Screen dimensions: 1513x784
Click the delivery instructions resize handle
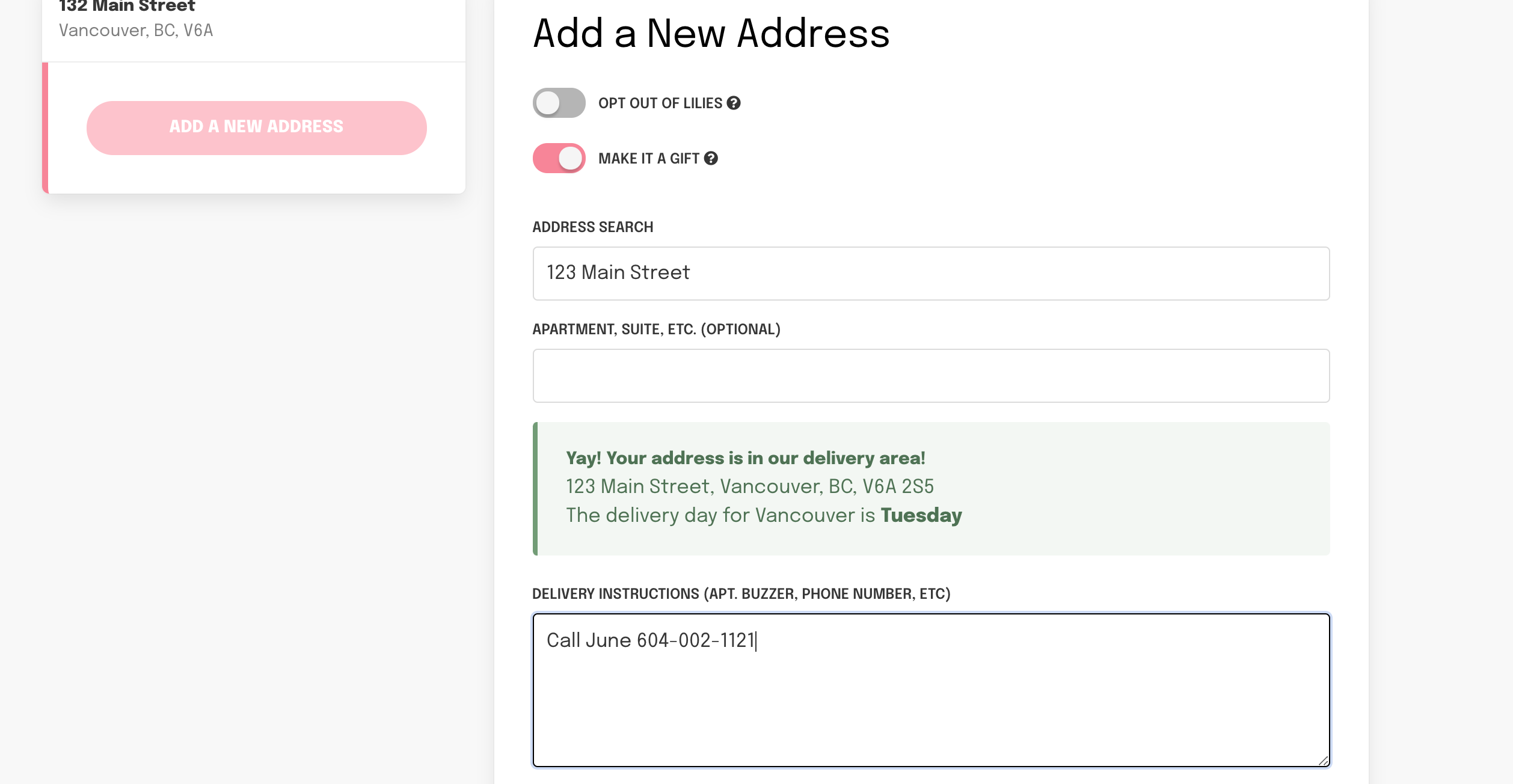[1323, 761]
